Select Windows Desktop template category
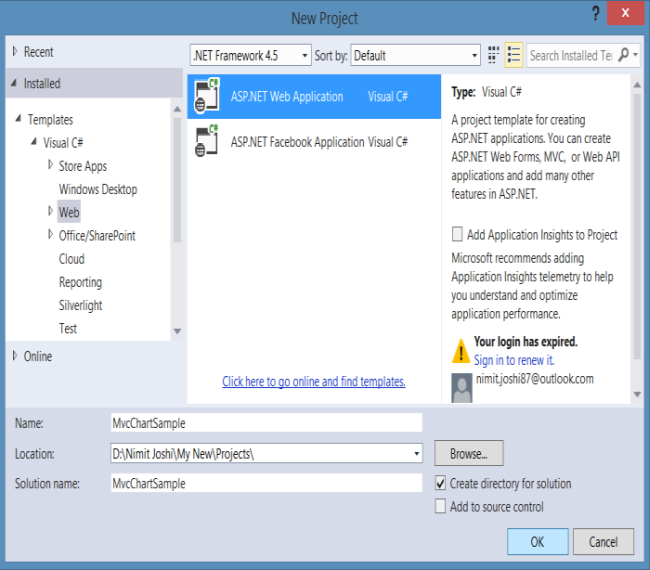This screenshot has width=650, height=570. tap(98, 189)
